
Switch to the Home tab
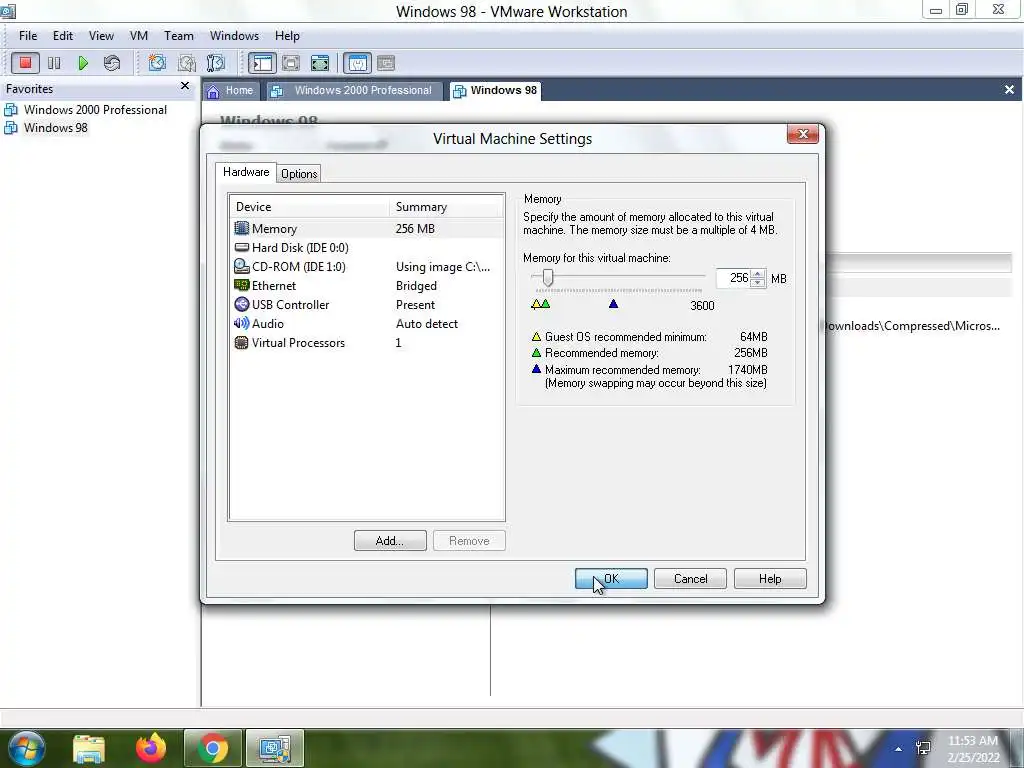tap(231, 91)
